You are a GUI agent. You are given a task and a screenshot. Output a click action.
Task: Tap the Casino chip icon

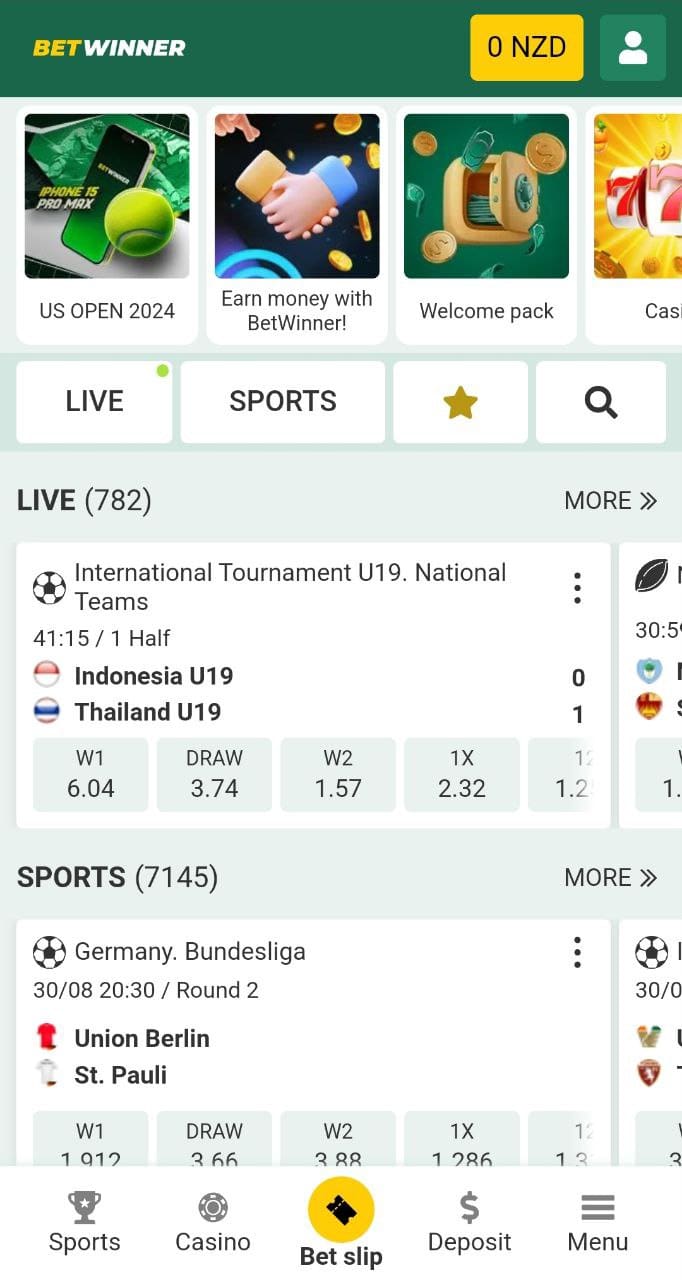[x=213, y=1208]
